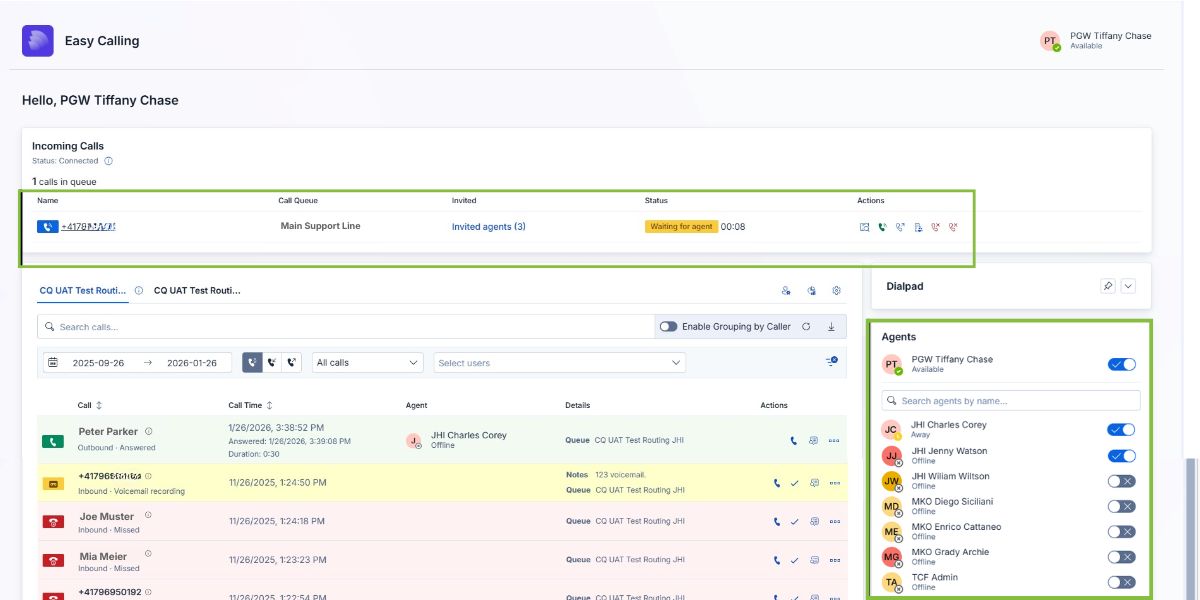The image size is (1200, 600).
Task: Open calendar icon in date range picker
Action: 53,363
